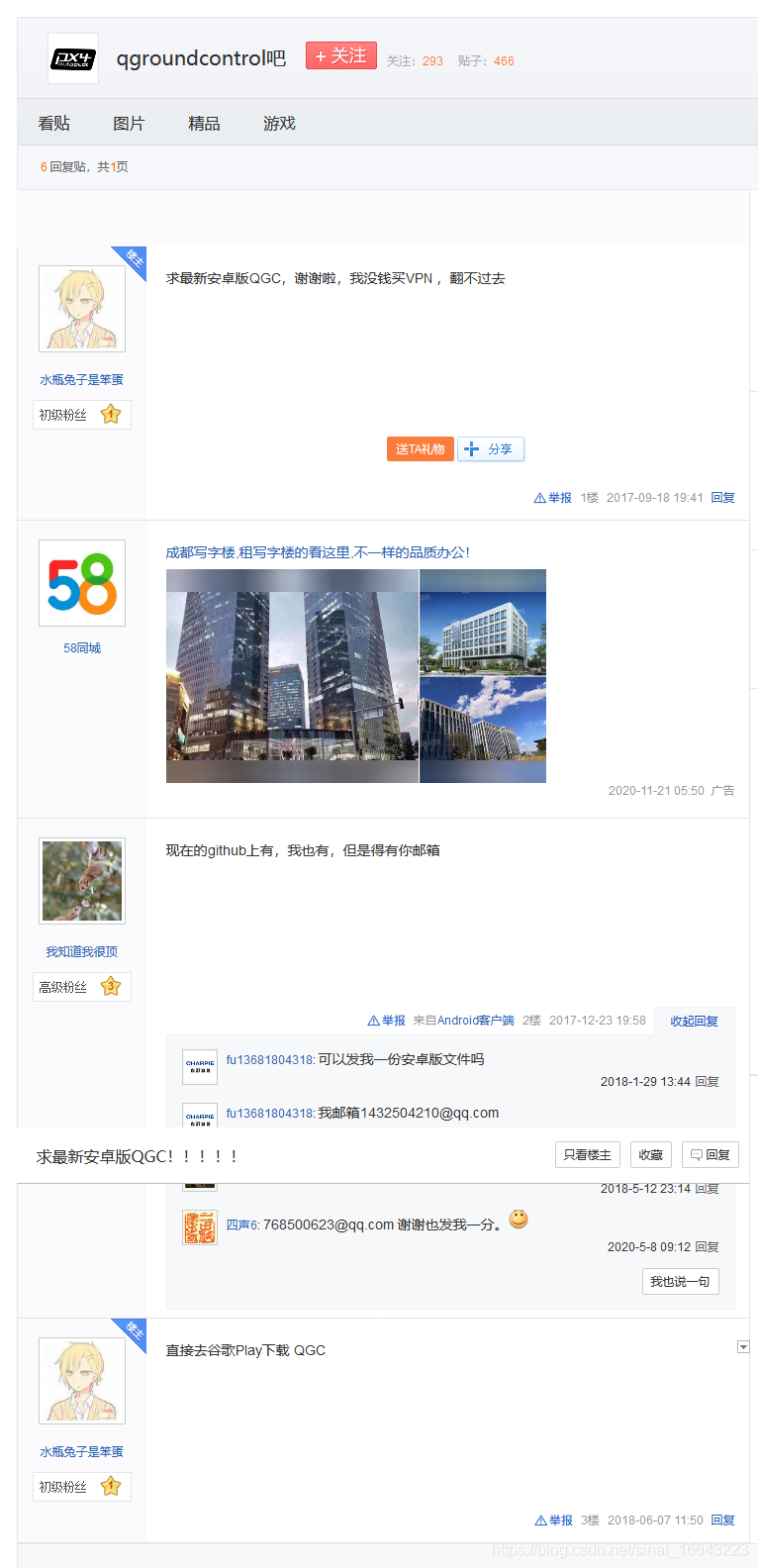Share the post with 分享 button
The image size is (758, 1568).
pos(491,448)
